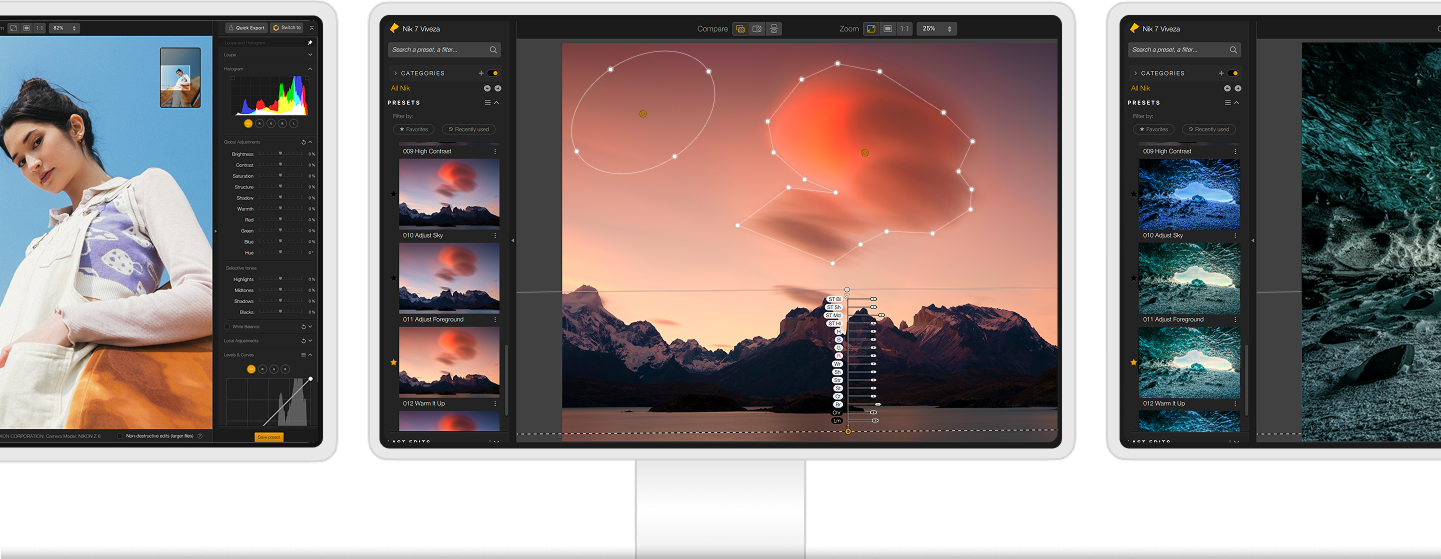Expand the CATEGORIES section in the center window
This screenshot has width=1441, height=559.
click(x=395, y=73)
